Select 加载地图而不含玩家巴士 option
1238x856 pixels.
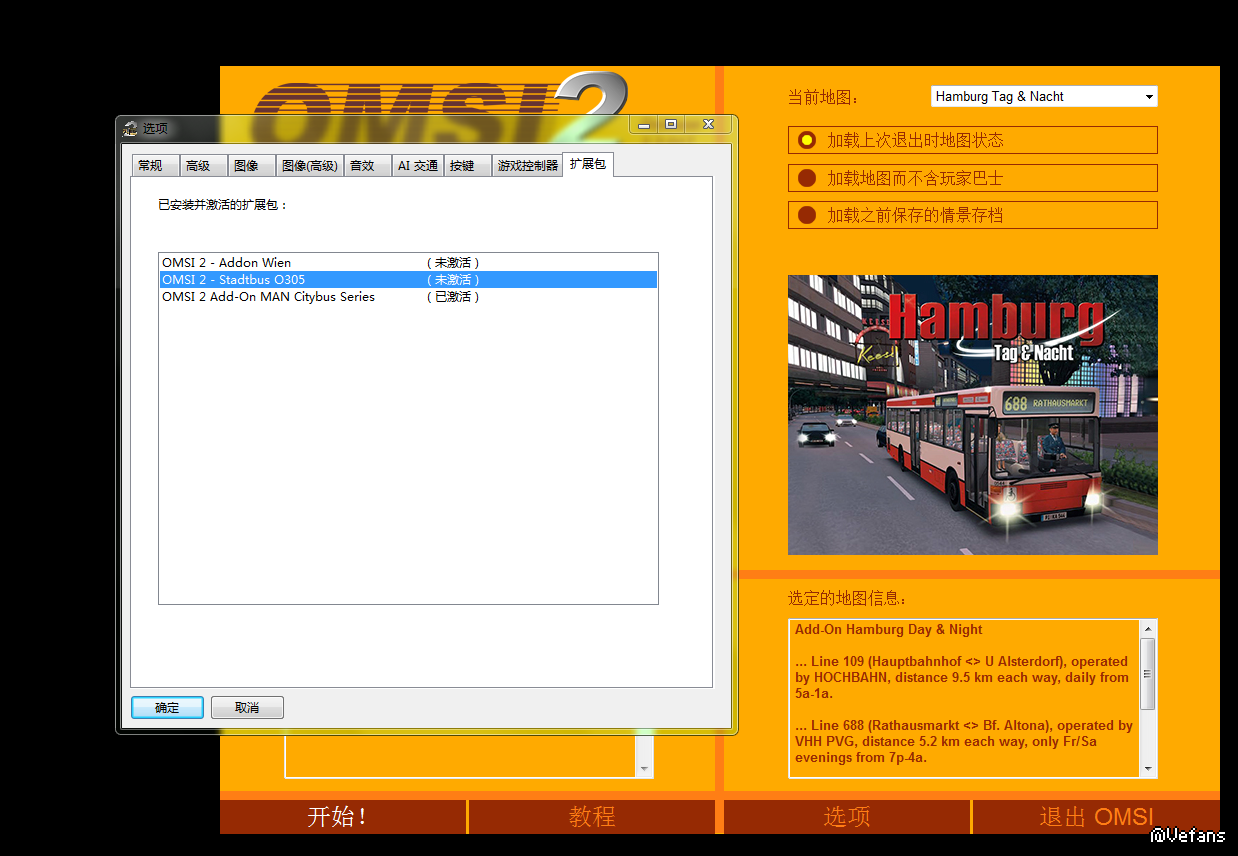pos(972,178)
